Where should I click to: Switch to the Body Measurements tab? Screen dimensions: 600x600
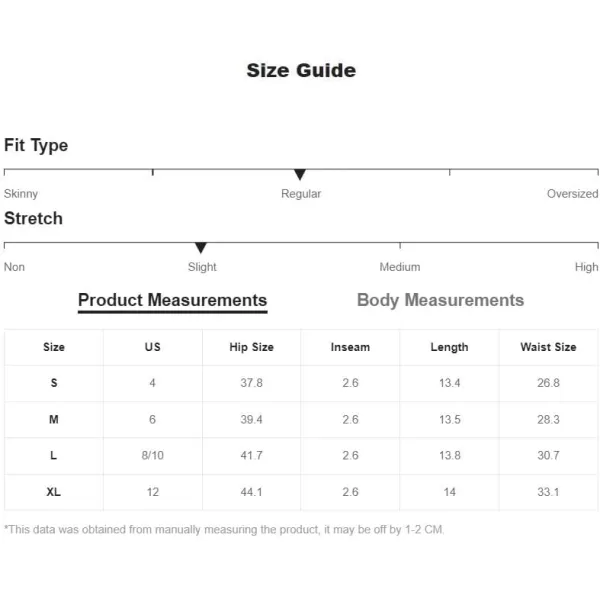(x=440, y=300)
